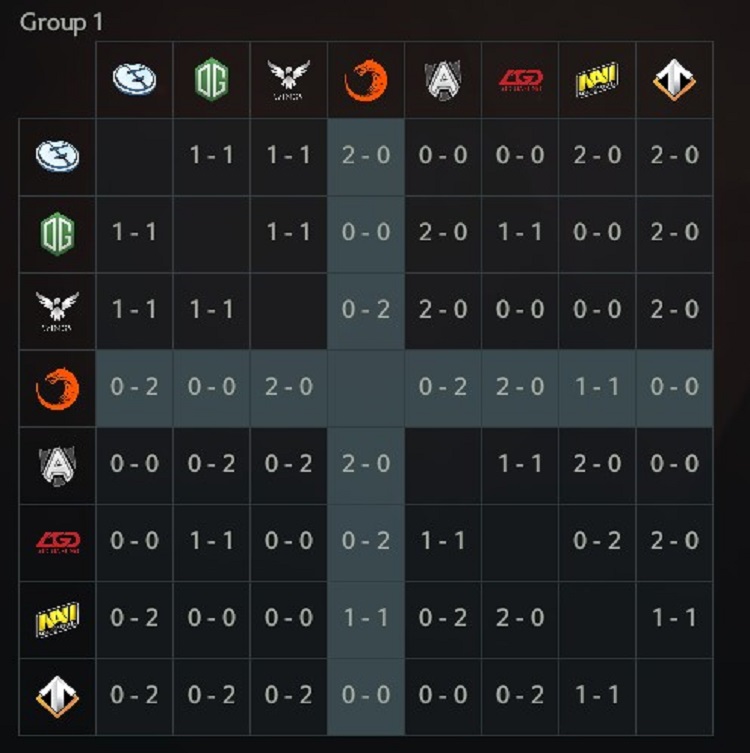750x753 pixels.
Task: Click the OG logo in the top header row
Action: pyautogui.click(x=211, y=80)
